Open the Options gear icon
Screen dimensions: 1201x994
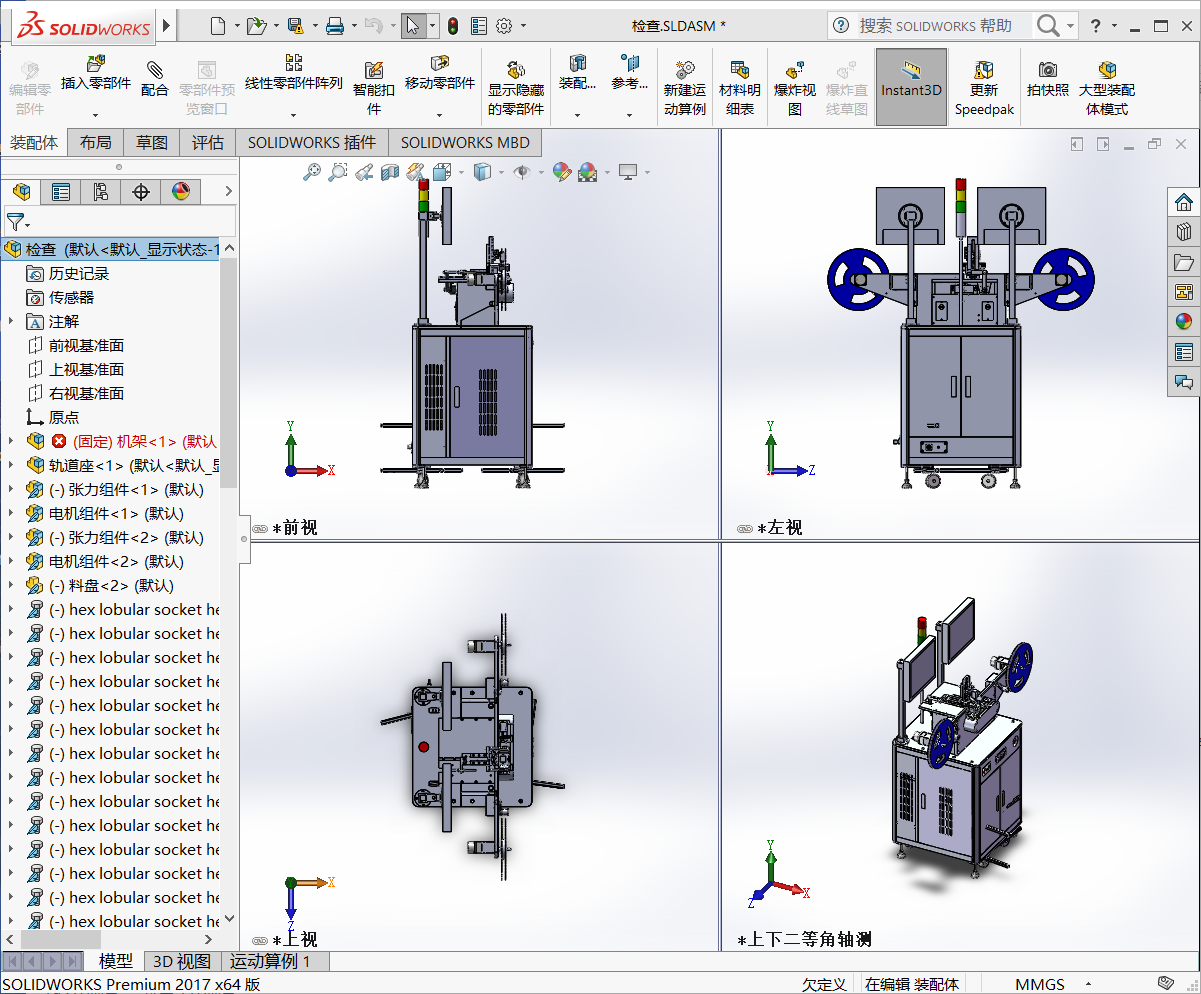[504, 26]
